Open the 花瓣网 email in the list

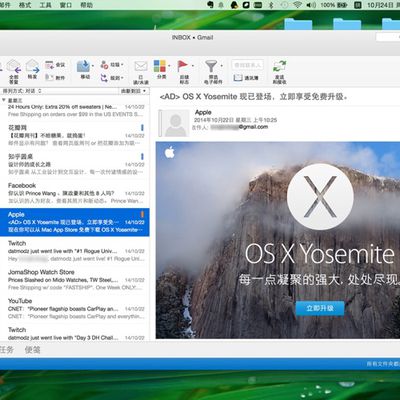(75, 135)
